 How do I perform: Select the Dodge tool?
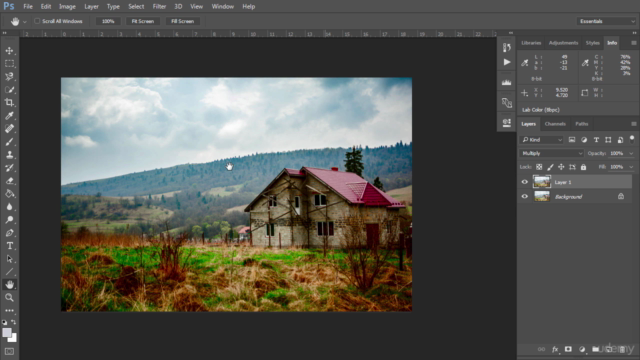click(9, 220)
